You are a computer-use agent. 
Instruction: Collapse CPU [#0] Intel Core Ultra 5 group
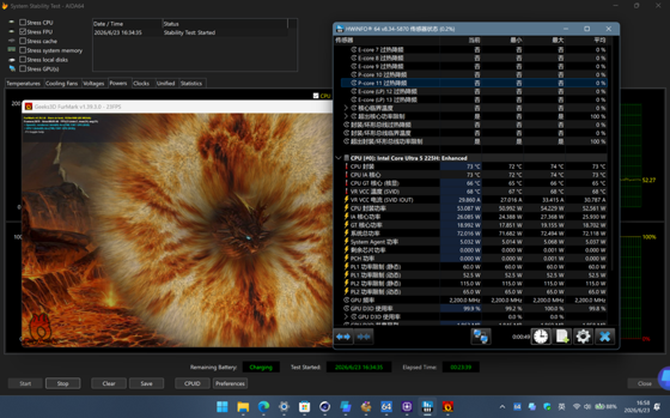click(338, 158)
